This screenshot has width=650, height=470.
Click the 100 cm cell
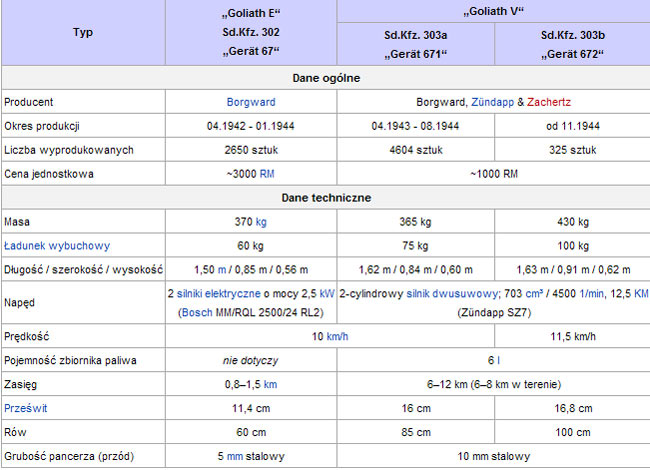tap(572, 432)
